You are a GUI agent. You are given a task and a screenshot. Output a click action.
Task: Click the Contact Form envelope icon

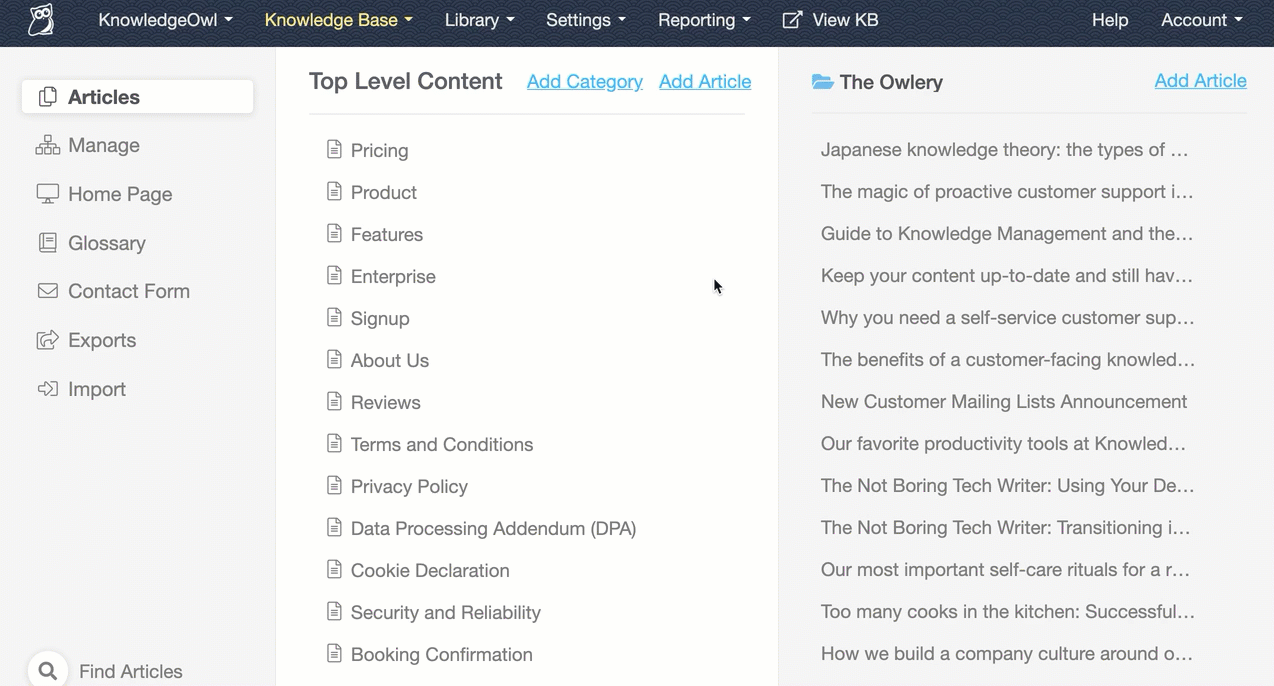[x=47, y=291]
